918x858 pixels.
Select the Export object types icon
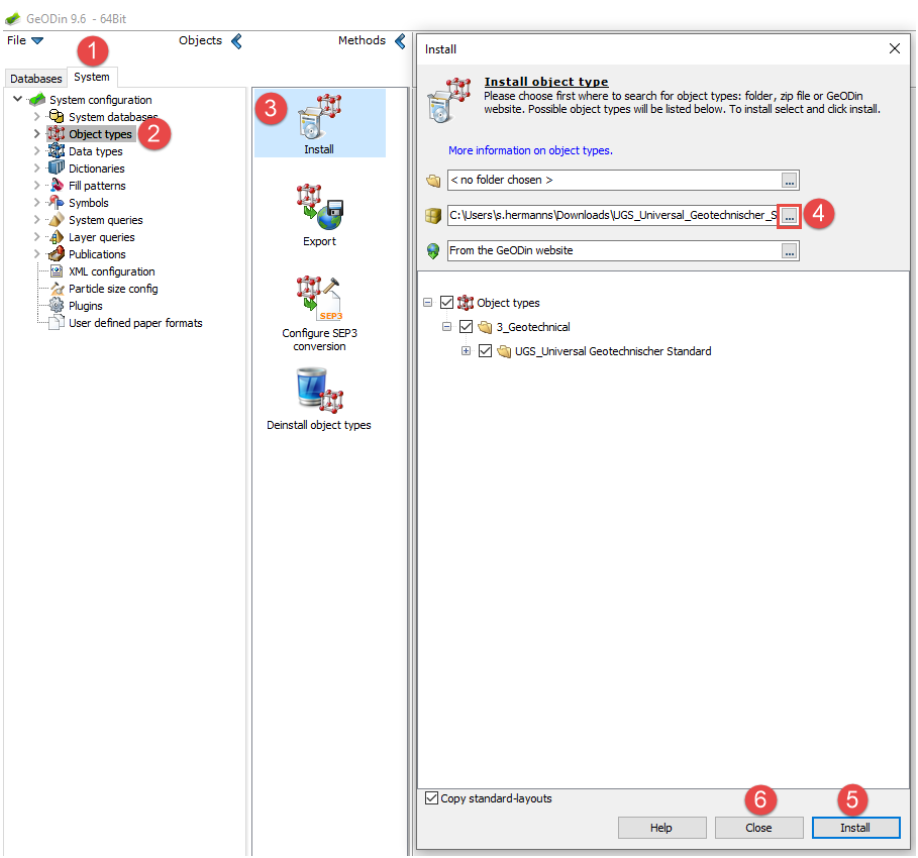coord(320,208)
